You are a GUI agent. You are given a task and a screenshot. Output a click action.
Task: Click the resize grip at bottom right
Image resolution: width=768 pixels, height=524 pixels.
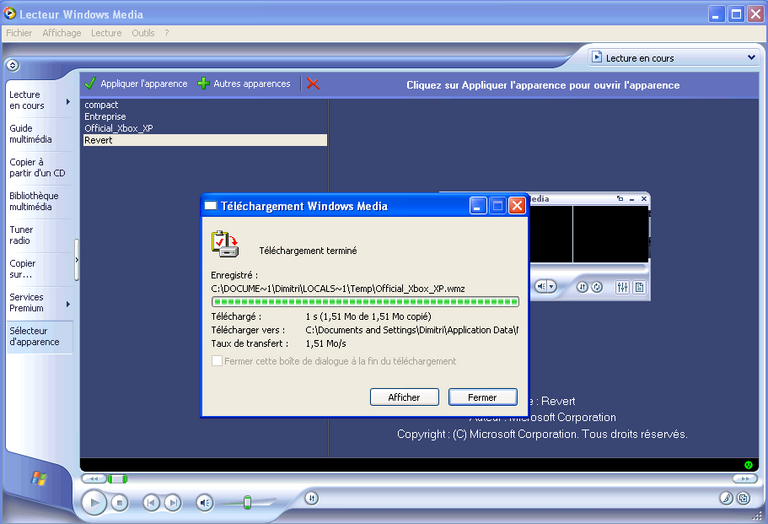(x=757, y=515)
